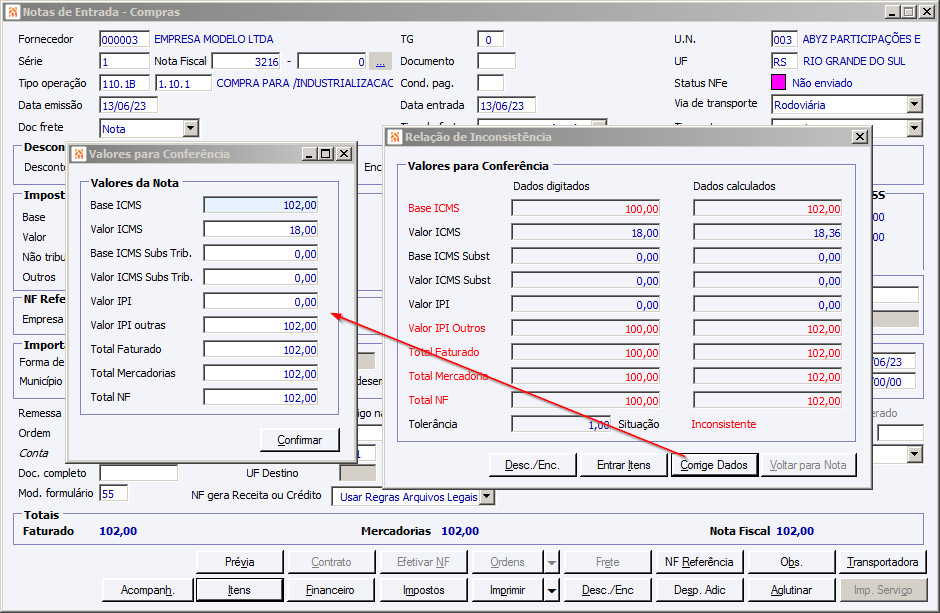Screen dimensions: 940x613
Task: Click the Notas de Entrada window title icon
Action: click(x=13, y=12)
